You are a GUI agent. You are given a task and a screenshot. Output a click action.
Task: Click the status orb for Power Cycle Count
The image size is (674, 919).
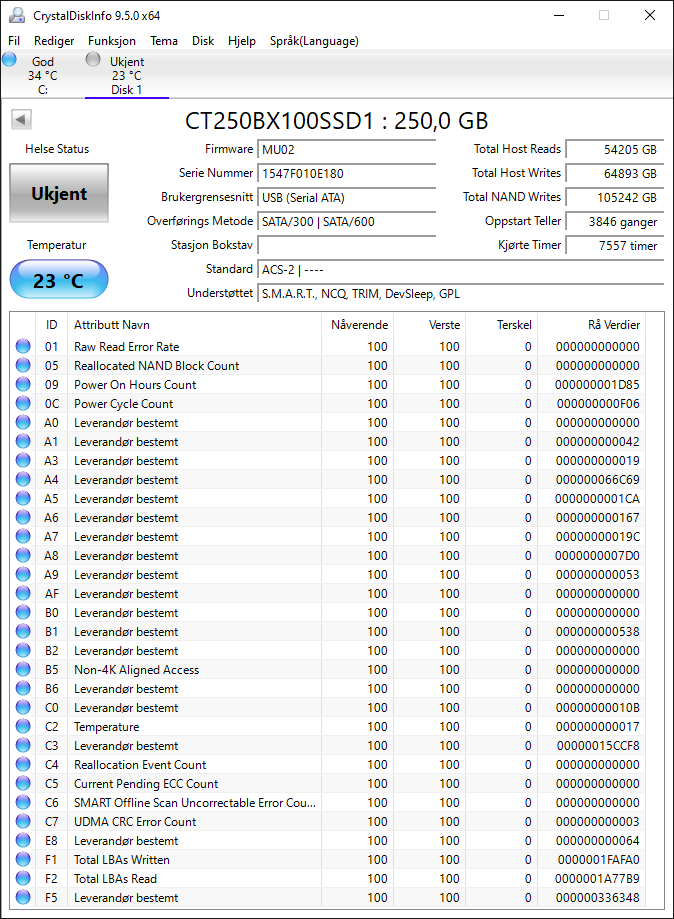23,403
